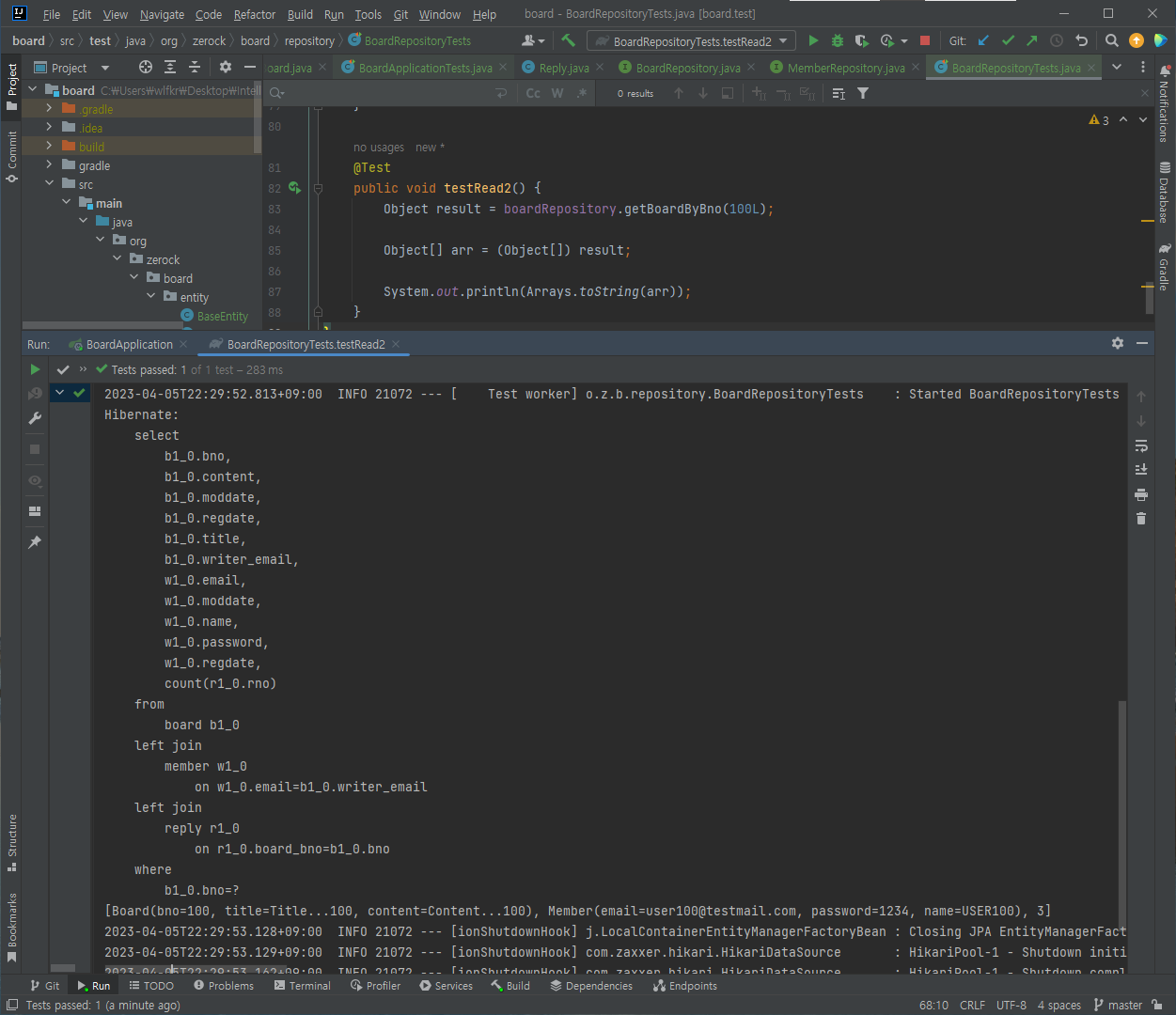Switch to BoardApplication run tab
Screen dimensions: 1176x1015
click(x=129, y=344)
